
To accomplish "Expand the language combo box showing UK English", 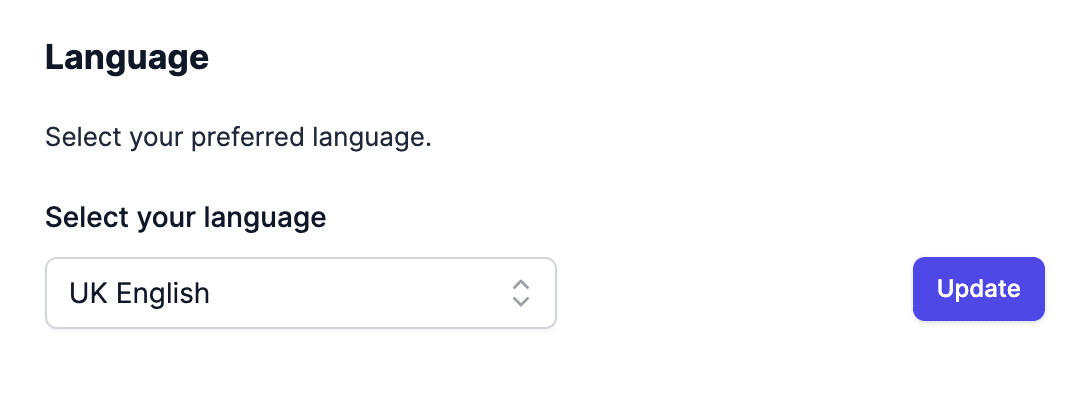I will coord(300,293).
